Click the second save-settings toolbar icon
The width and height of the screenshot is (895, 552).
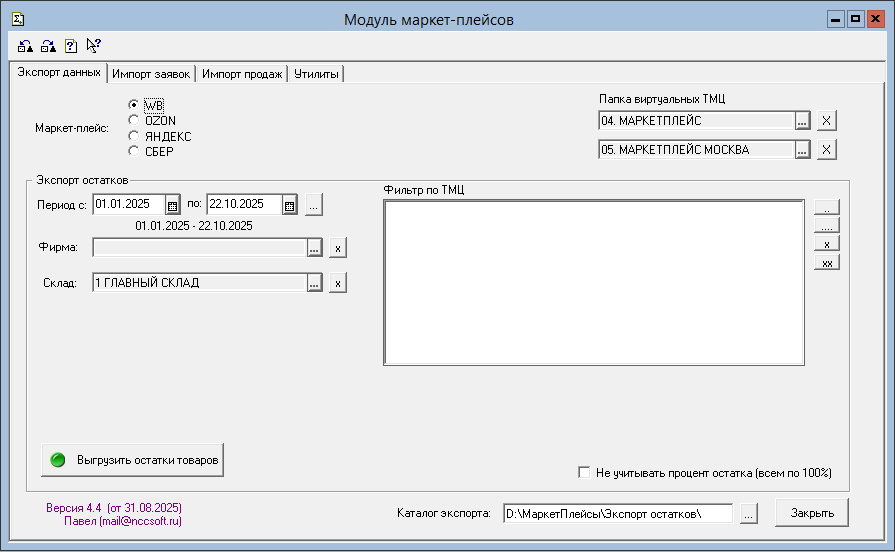pos(48,46)
